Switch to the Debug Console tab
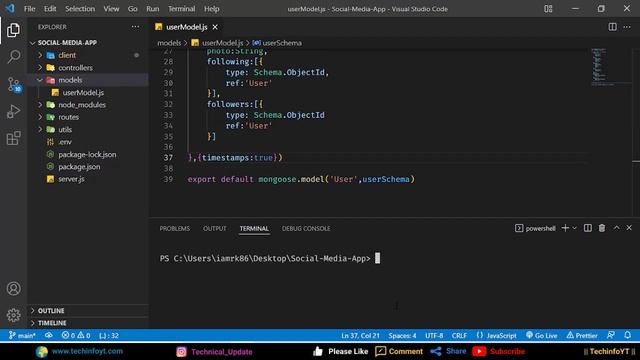 tap(306, 229)
